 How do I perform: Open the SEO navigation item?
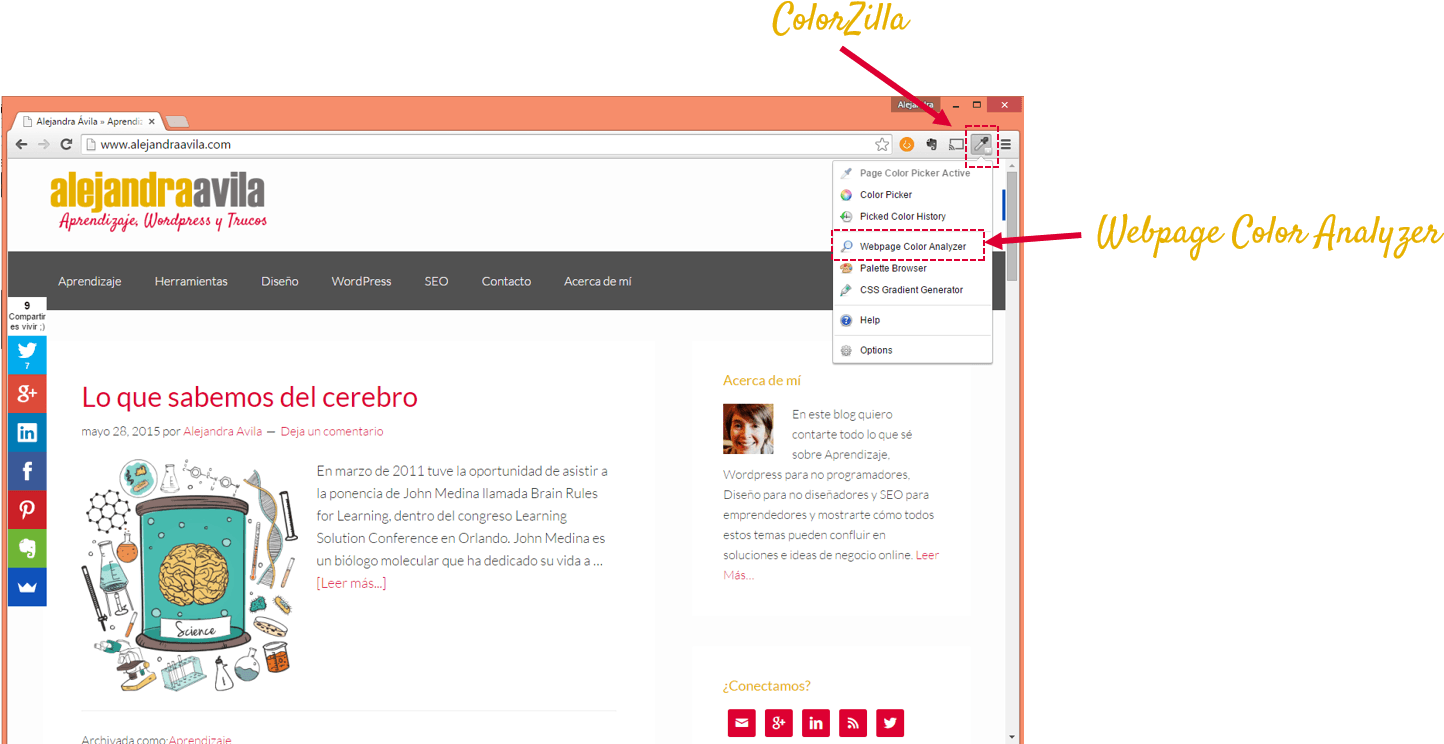coord(436,281)
